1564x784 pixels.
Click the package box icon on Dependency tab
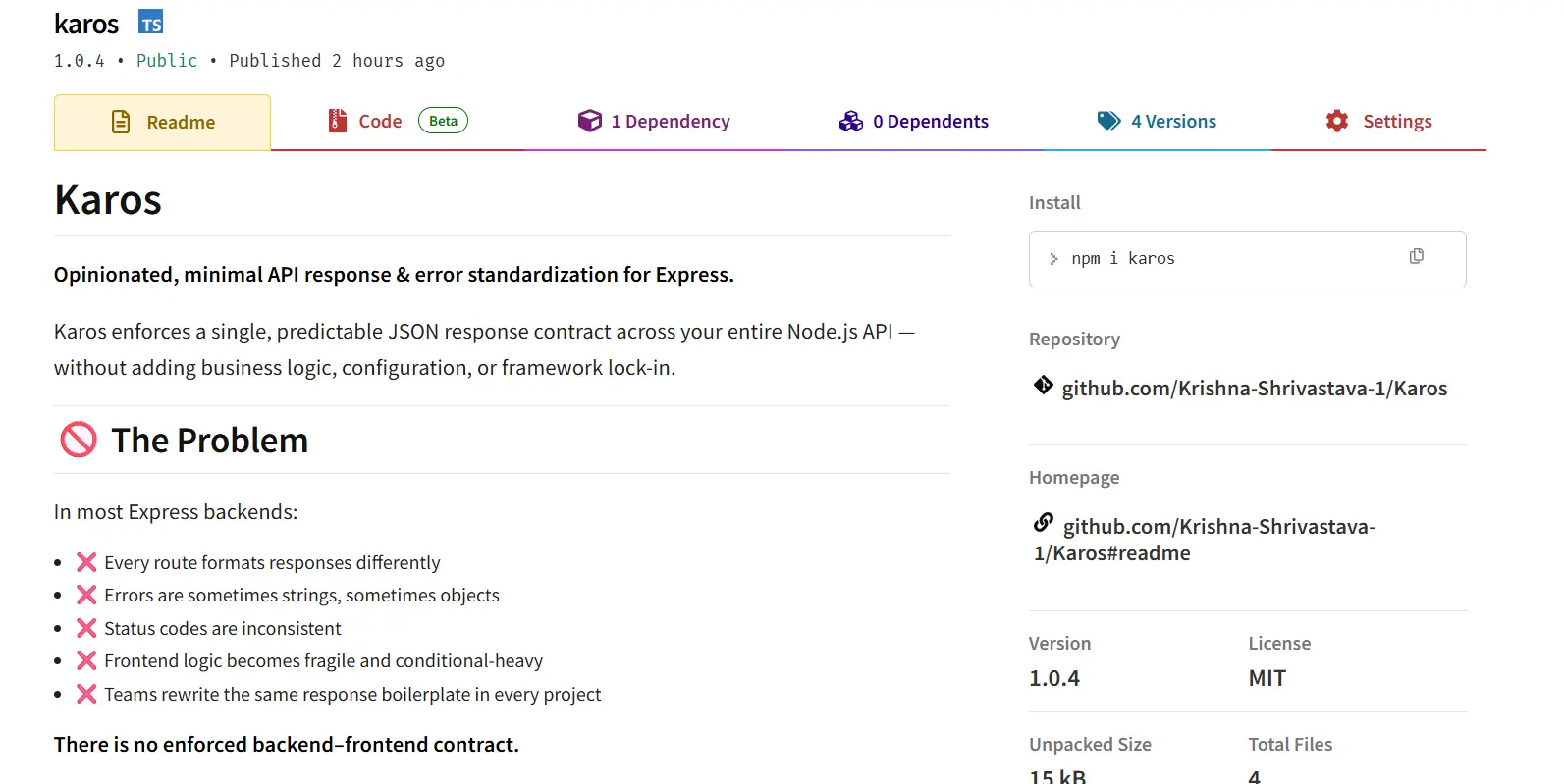click(590, 120)
